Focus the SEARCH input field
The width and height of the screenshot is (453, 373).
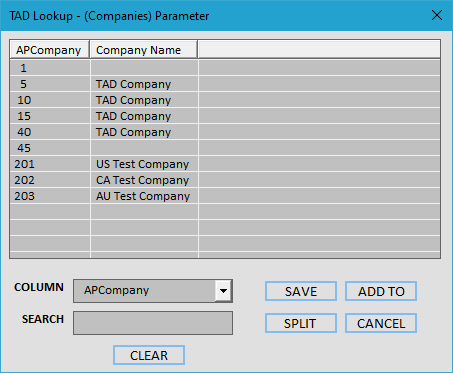point(153,323)
